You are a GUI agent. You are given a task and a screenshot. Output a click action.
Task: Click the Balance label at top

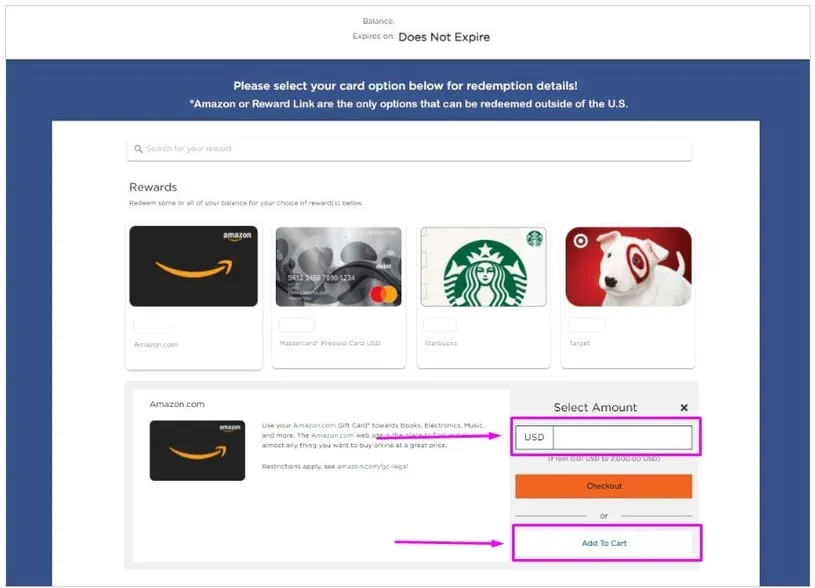(x=378, y=21)
